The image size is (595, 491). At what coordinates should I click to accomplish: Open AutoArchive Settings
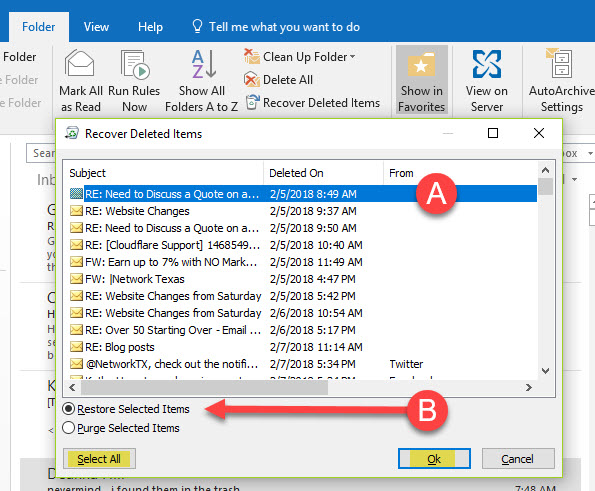[x=562, y=81]
